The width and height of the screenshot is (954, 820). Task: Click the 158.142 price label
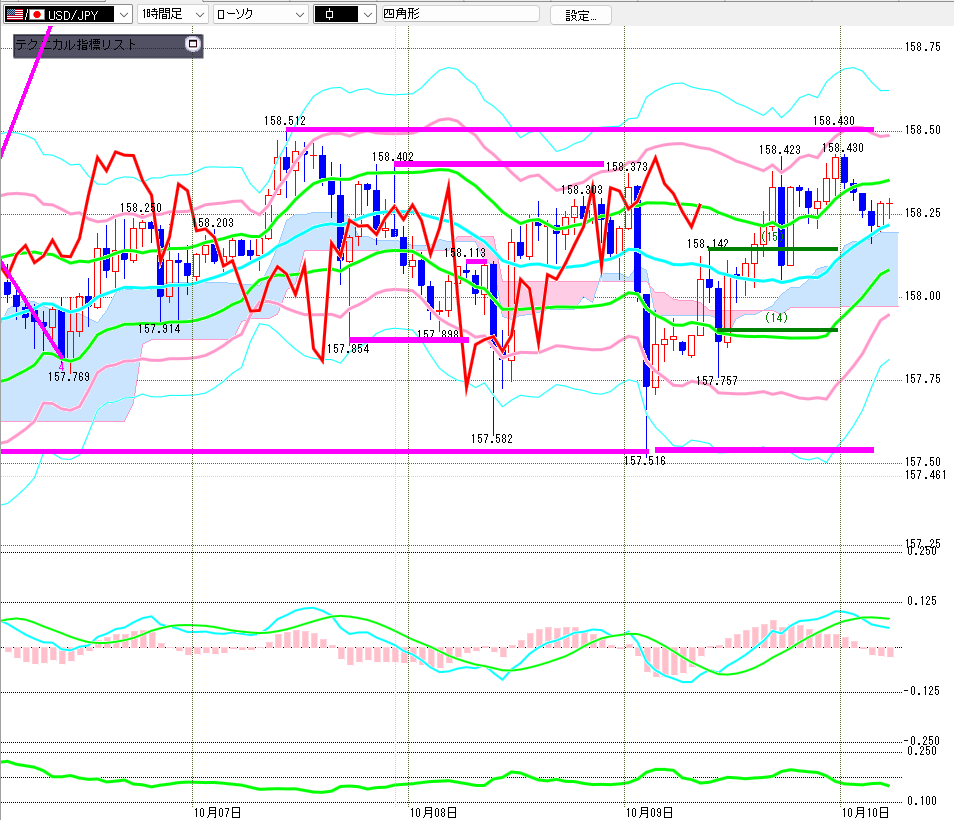coord(708,244)
